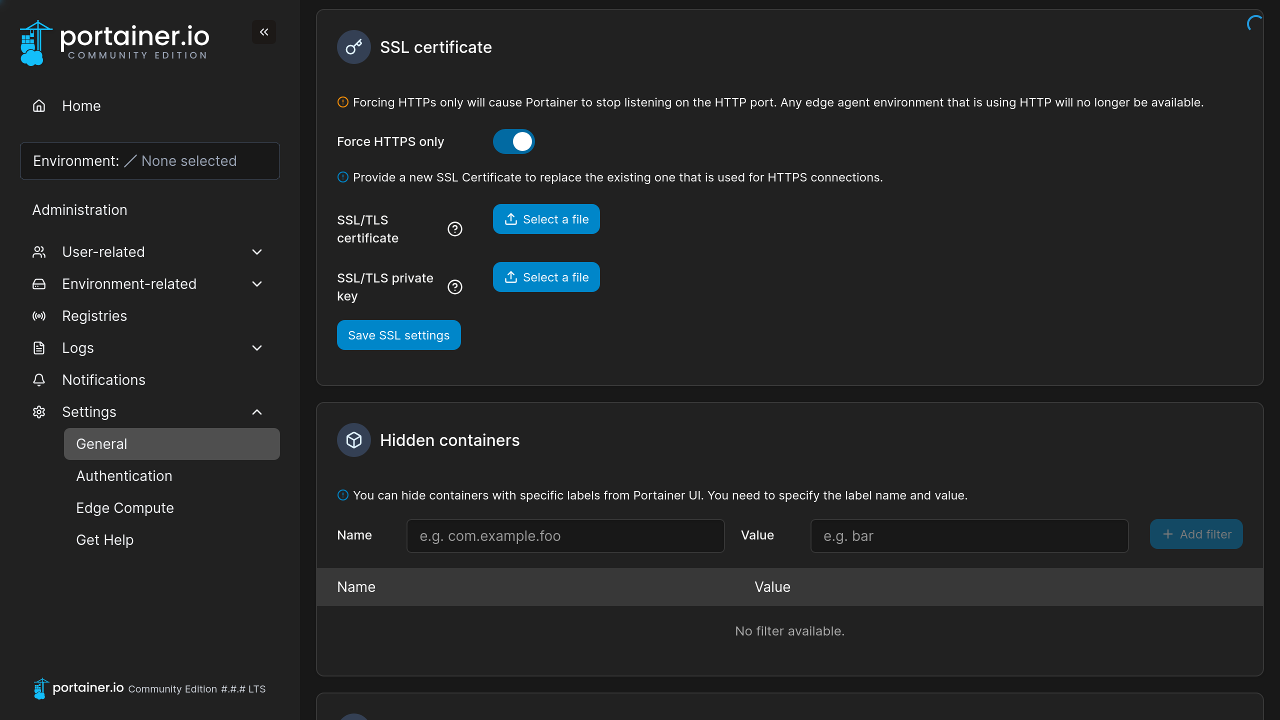
Task: Click the Home icon in sidebar
Action: click(x=38, y=105)
